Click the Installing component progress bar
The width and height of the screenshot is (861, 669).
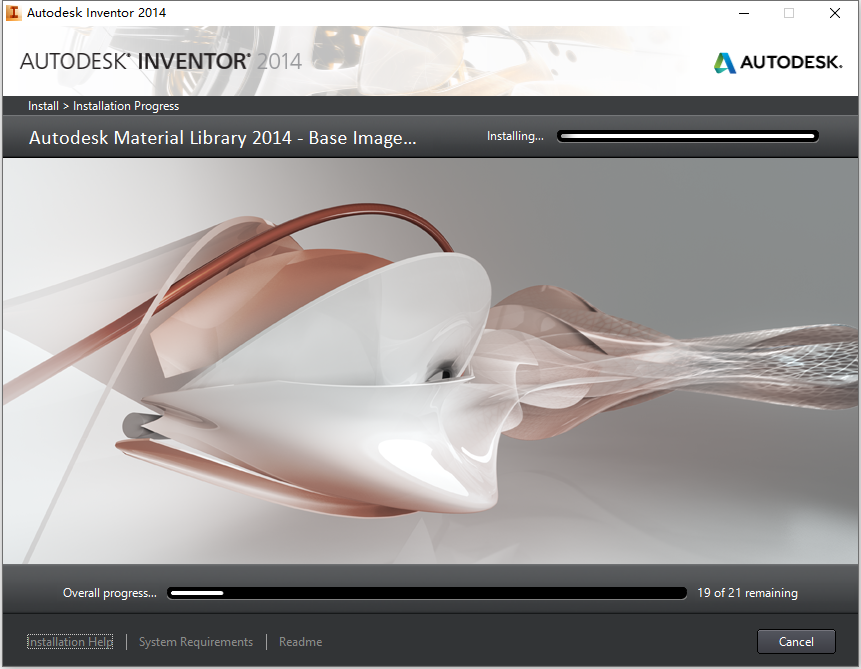coord(687,136)
